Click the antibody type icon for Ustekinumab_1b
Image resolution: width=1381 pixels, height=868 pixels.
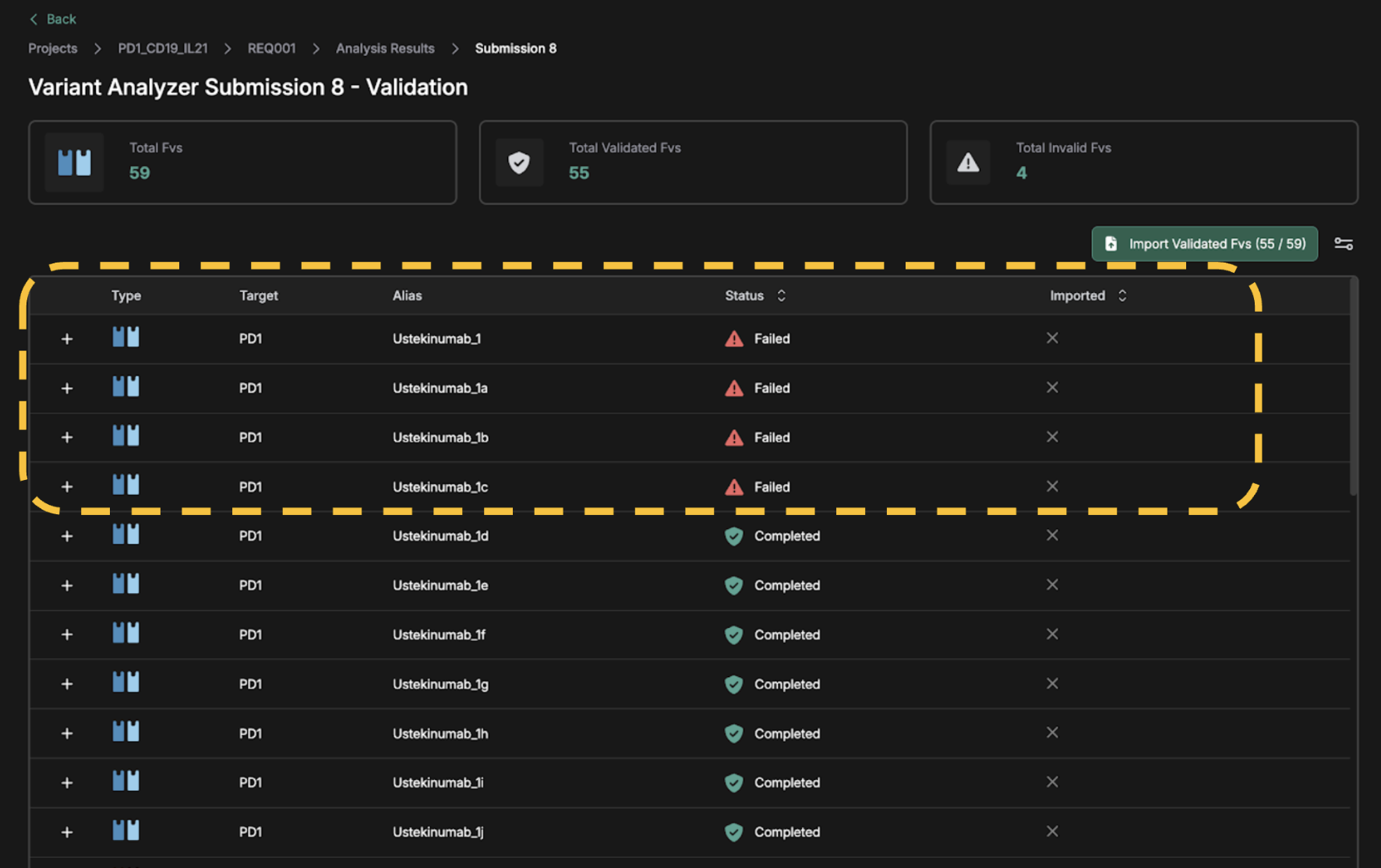coord(125,436)
